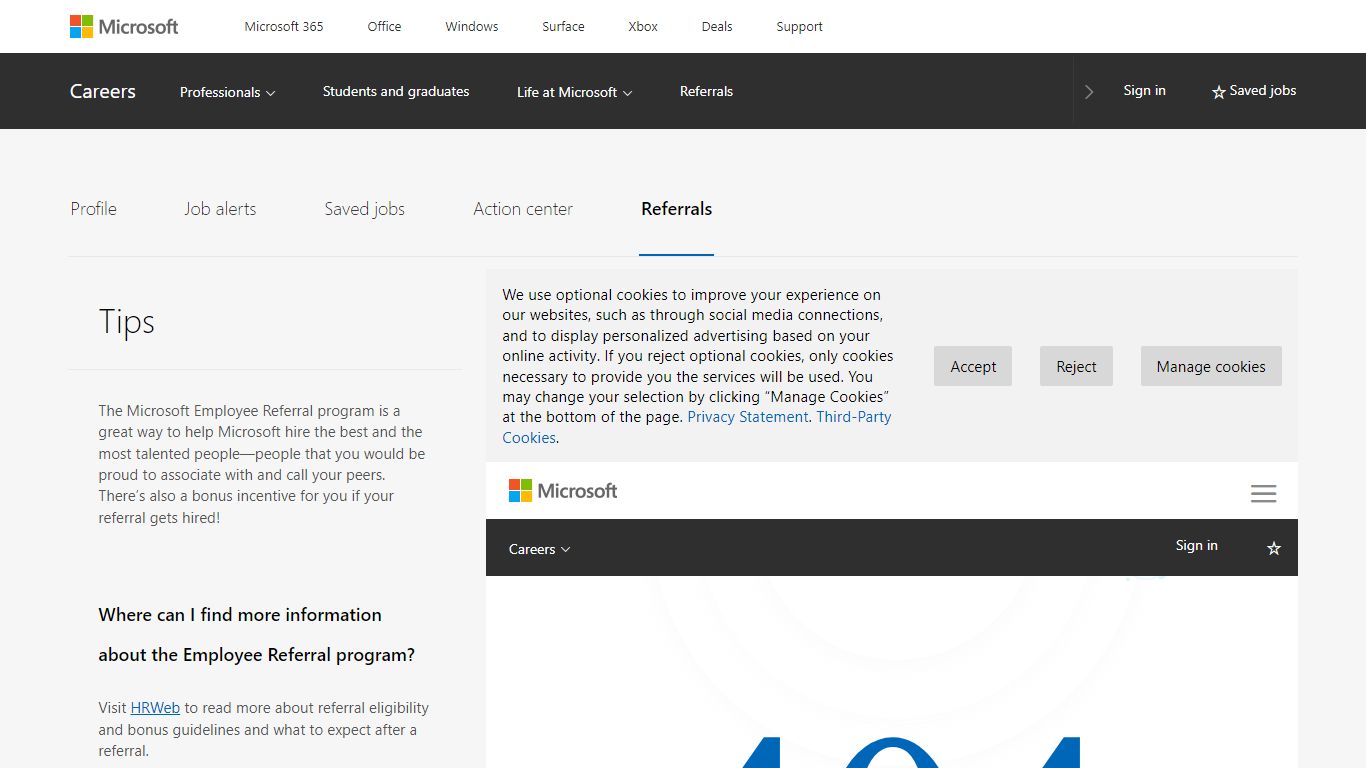Open the Deals link
The width and height of the screenshot is (1366, 768).
[x=717, y=27]
